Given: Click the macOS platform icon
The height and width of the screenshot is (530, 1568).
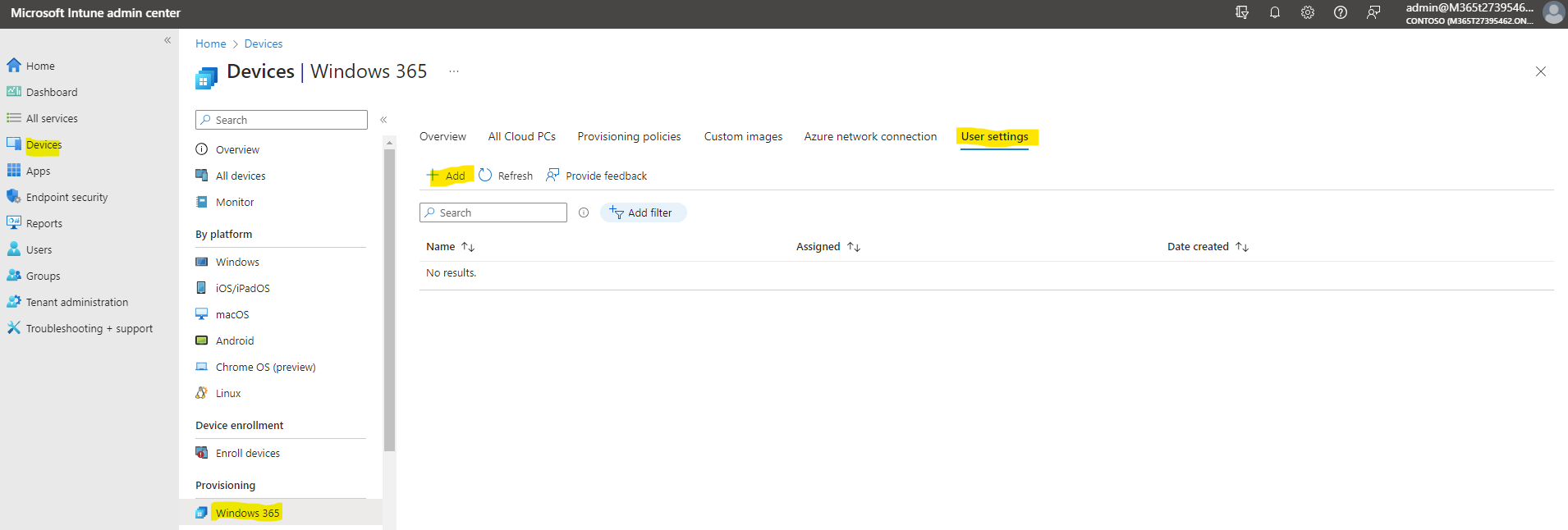Looking at the screenshot, I should (x=202, y=314).
